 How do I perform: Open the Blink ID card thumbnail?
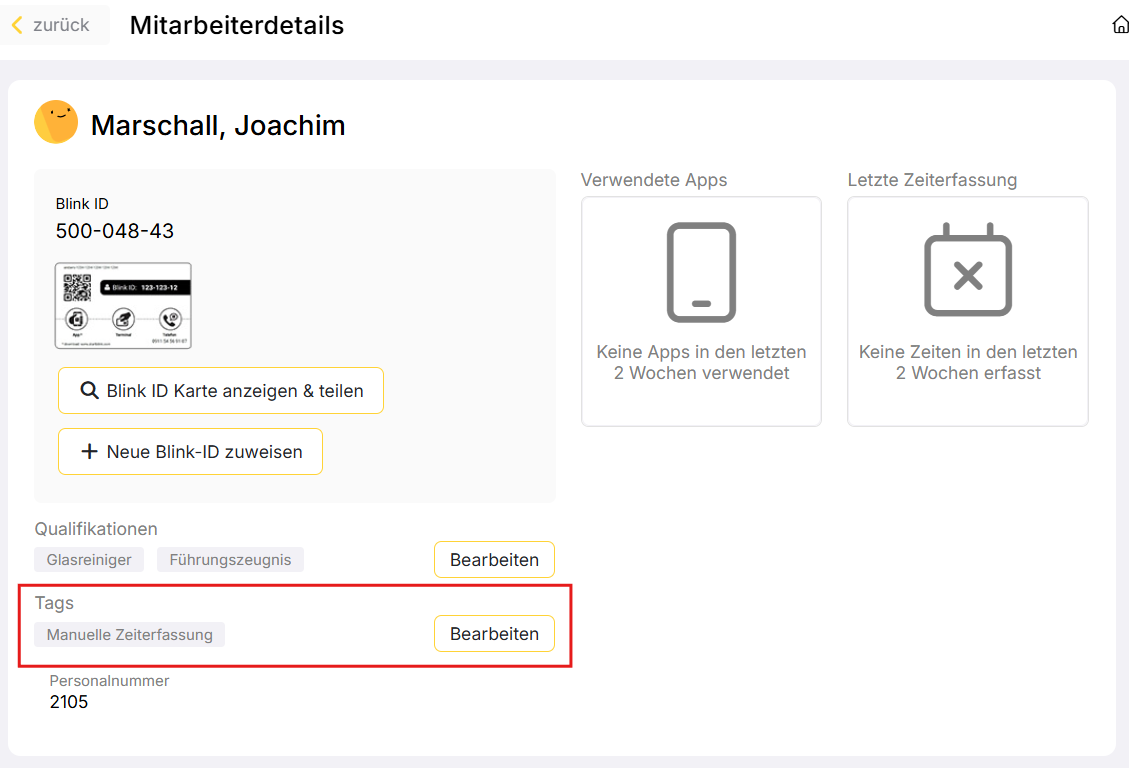pos(123,306)
